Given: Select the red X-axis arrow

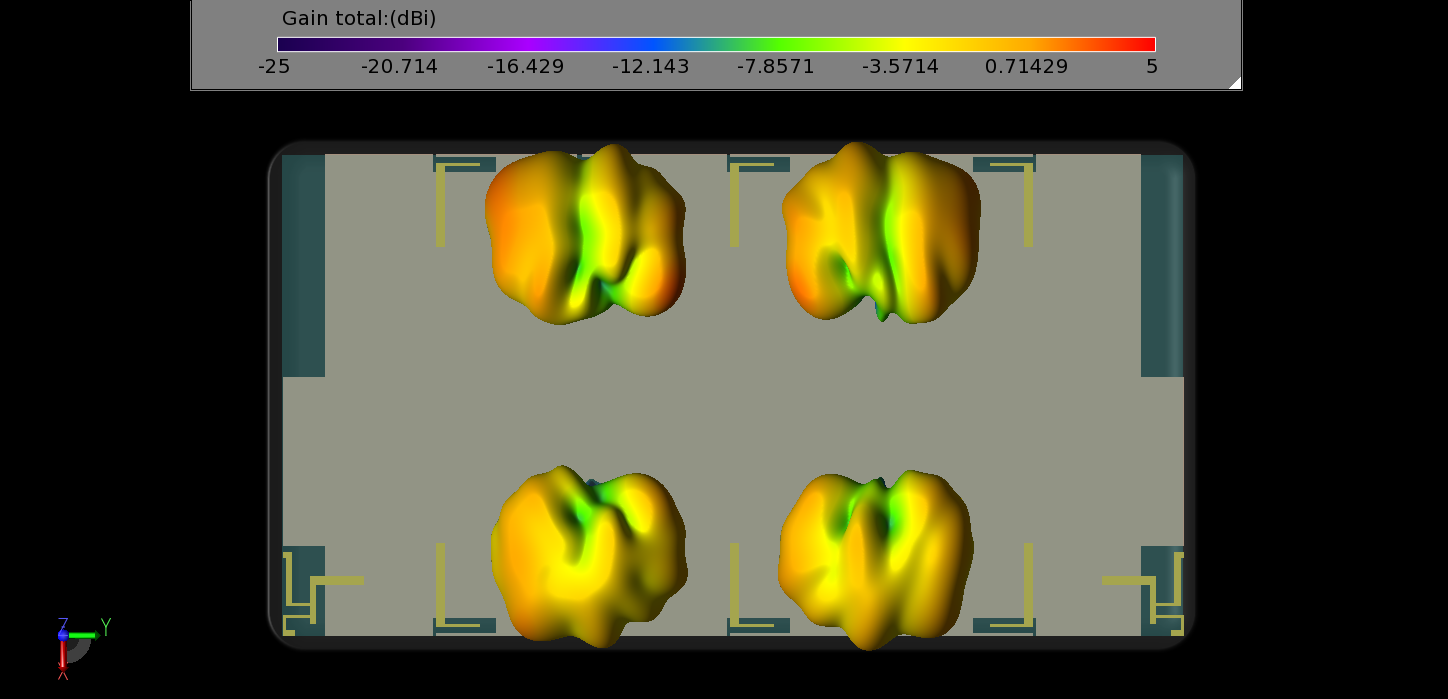Looking at the screenshot, I should pos(63,658).
